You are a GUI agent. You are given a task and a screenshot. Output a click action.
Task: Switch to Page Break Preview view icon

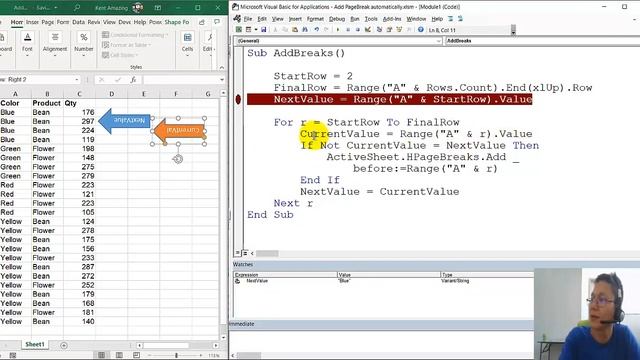[x=136, y=355]
